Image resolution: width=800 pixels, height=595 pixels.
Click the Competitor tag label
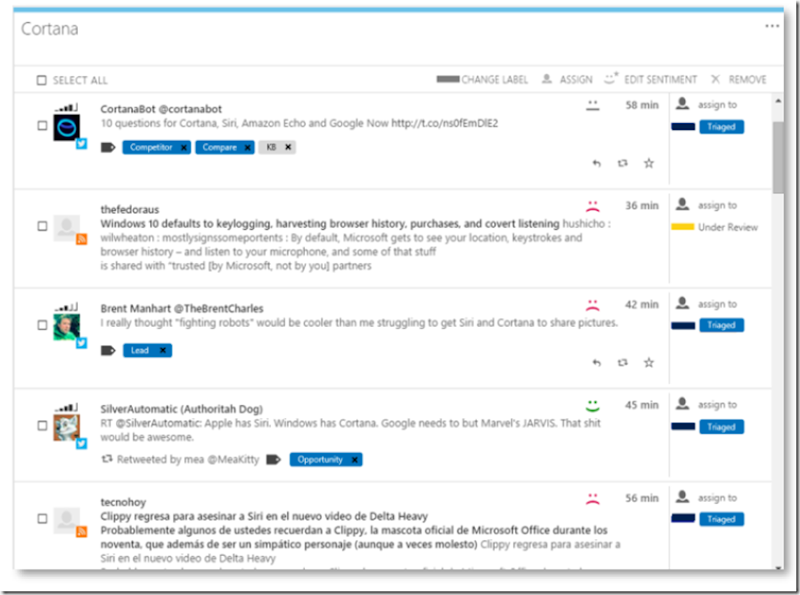[151, 147]
